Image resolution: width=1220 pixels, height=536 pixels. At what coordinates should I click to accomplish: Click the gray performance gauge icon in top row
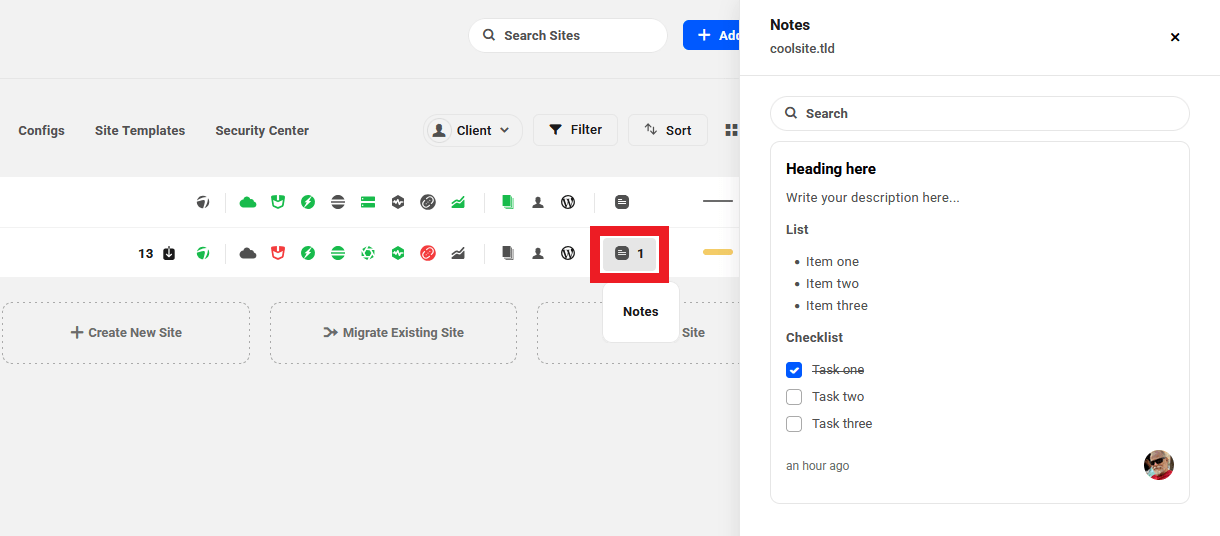[203, 202]
